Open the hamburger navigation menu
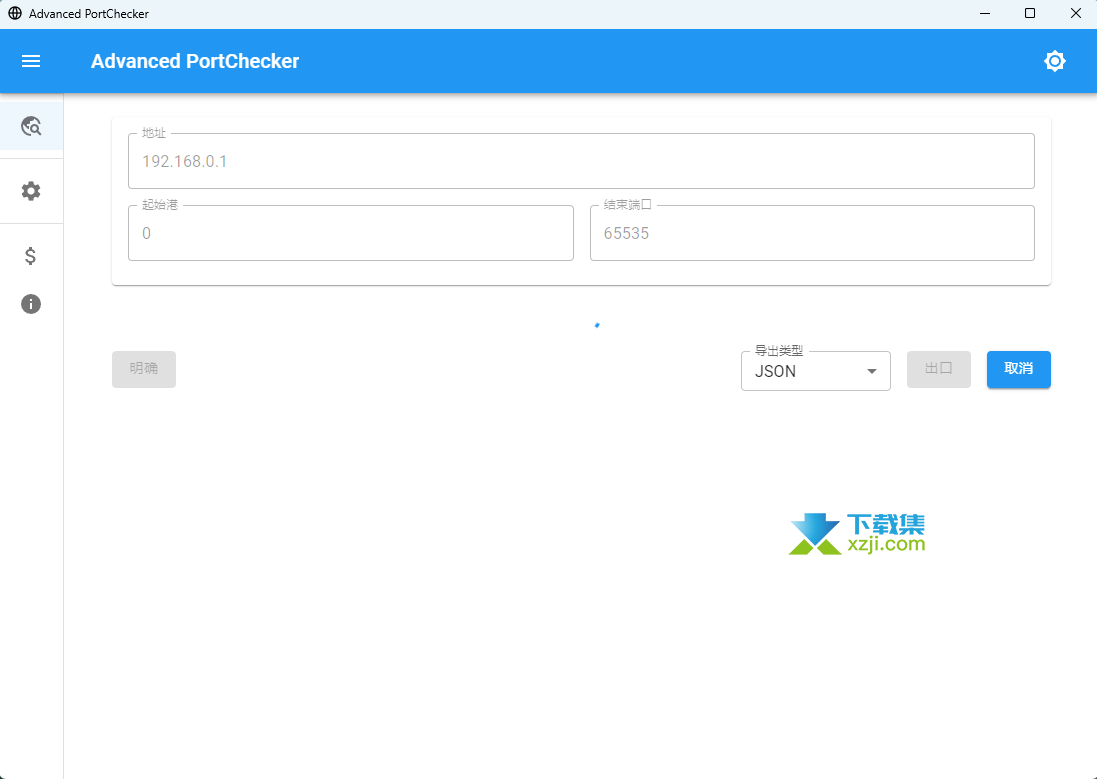The width and height of the screenshot is (1097, 779). pos(31,61)
